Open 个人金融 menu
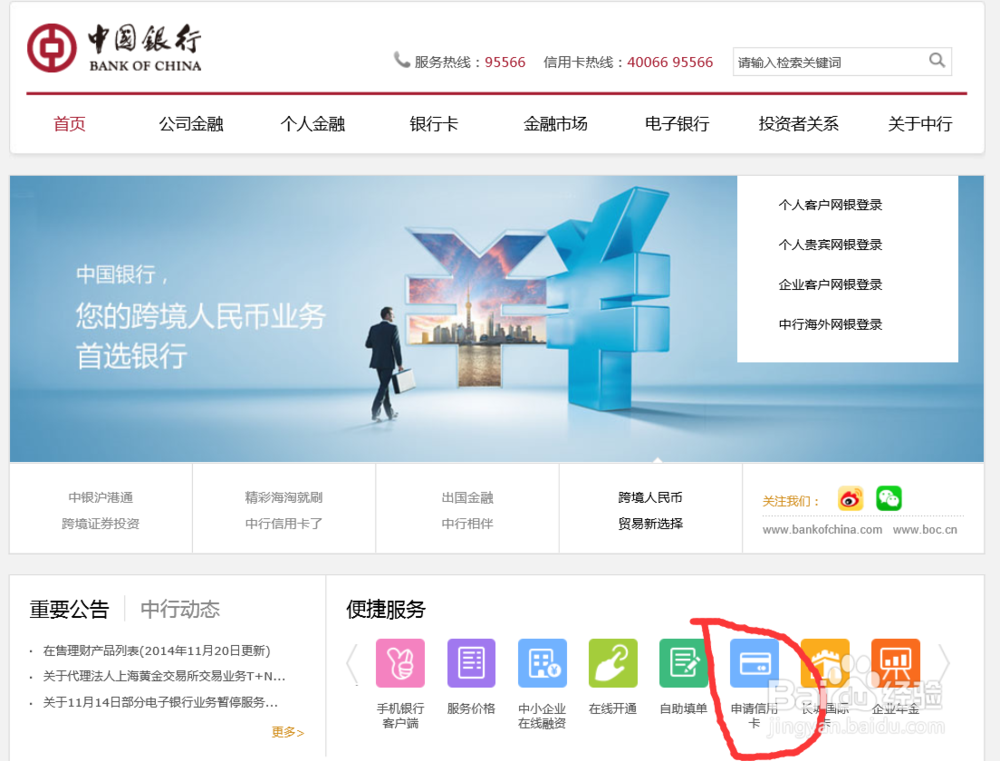1000x761 pixels. point(312,124)
